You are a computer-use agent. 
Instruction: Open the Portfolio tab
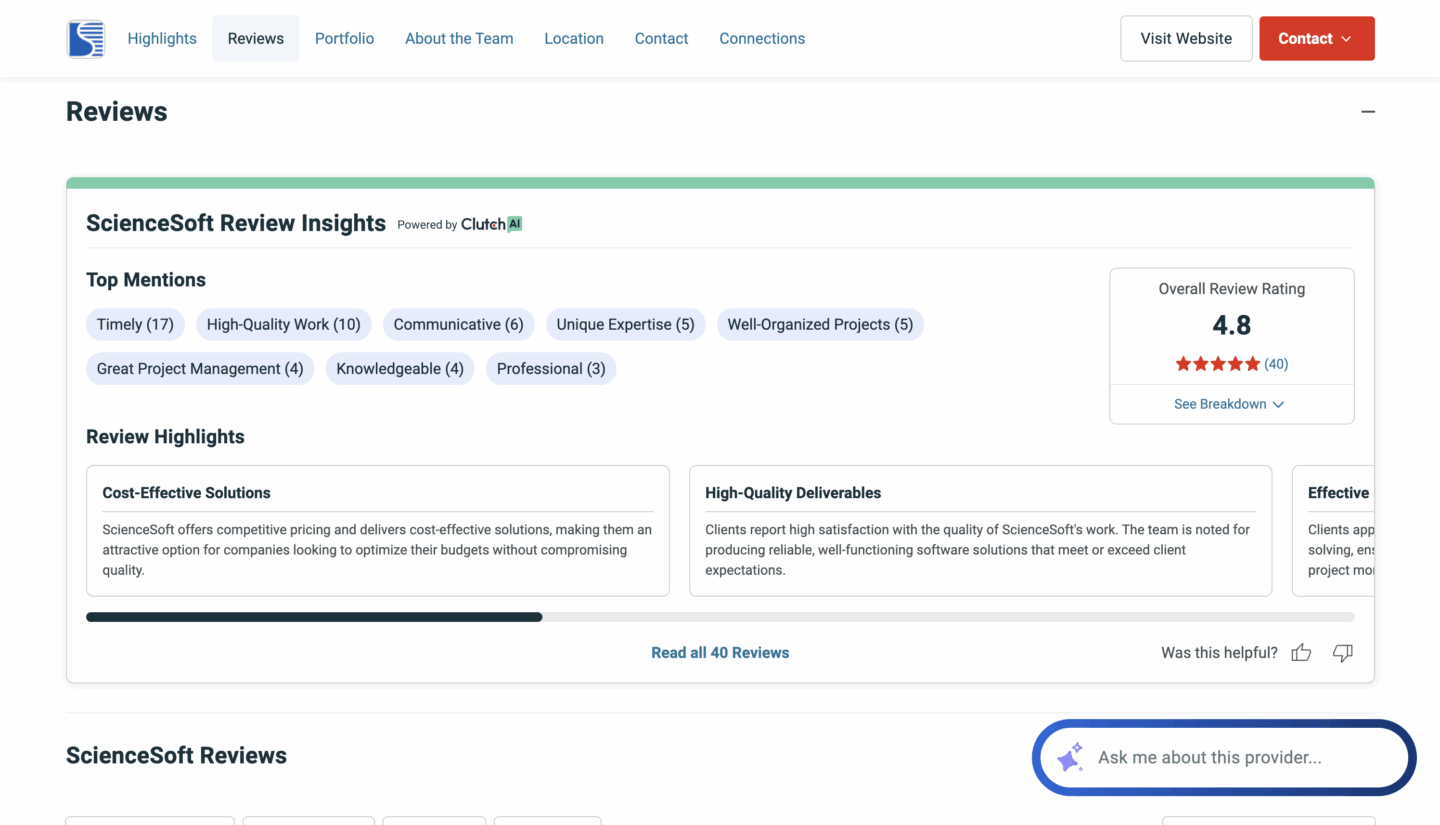pyautogui.click(x=344, y=38)
